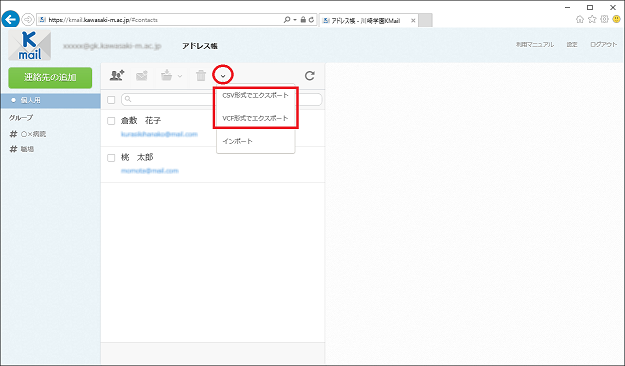625x366 pixels.
Task: Open the 職場 group
Action: pyautogui.click(x=22, y=149)
